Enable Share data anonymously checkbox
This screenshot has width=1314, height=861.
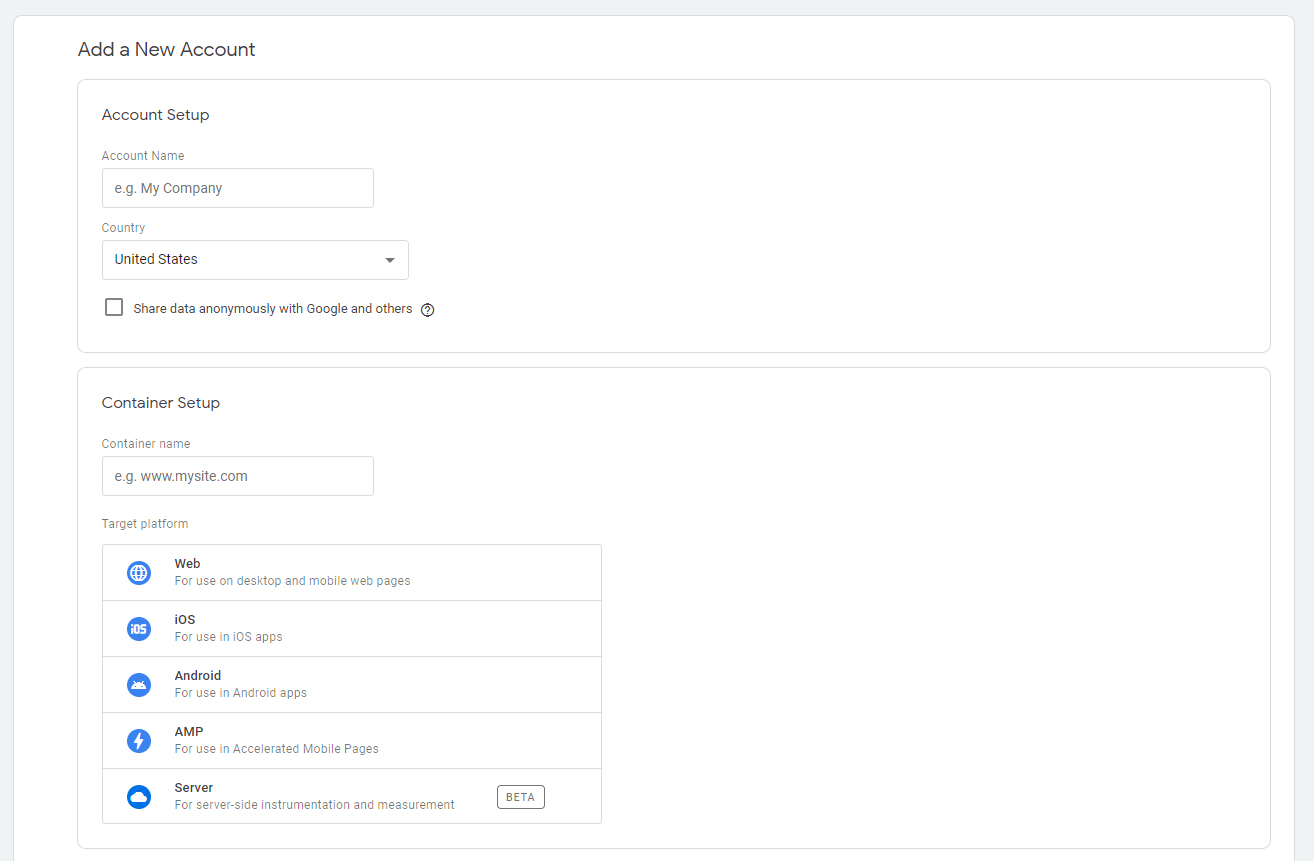tap(114, 308)
